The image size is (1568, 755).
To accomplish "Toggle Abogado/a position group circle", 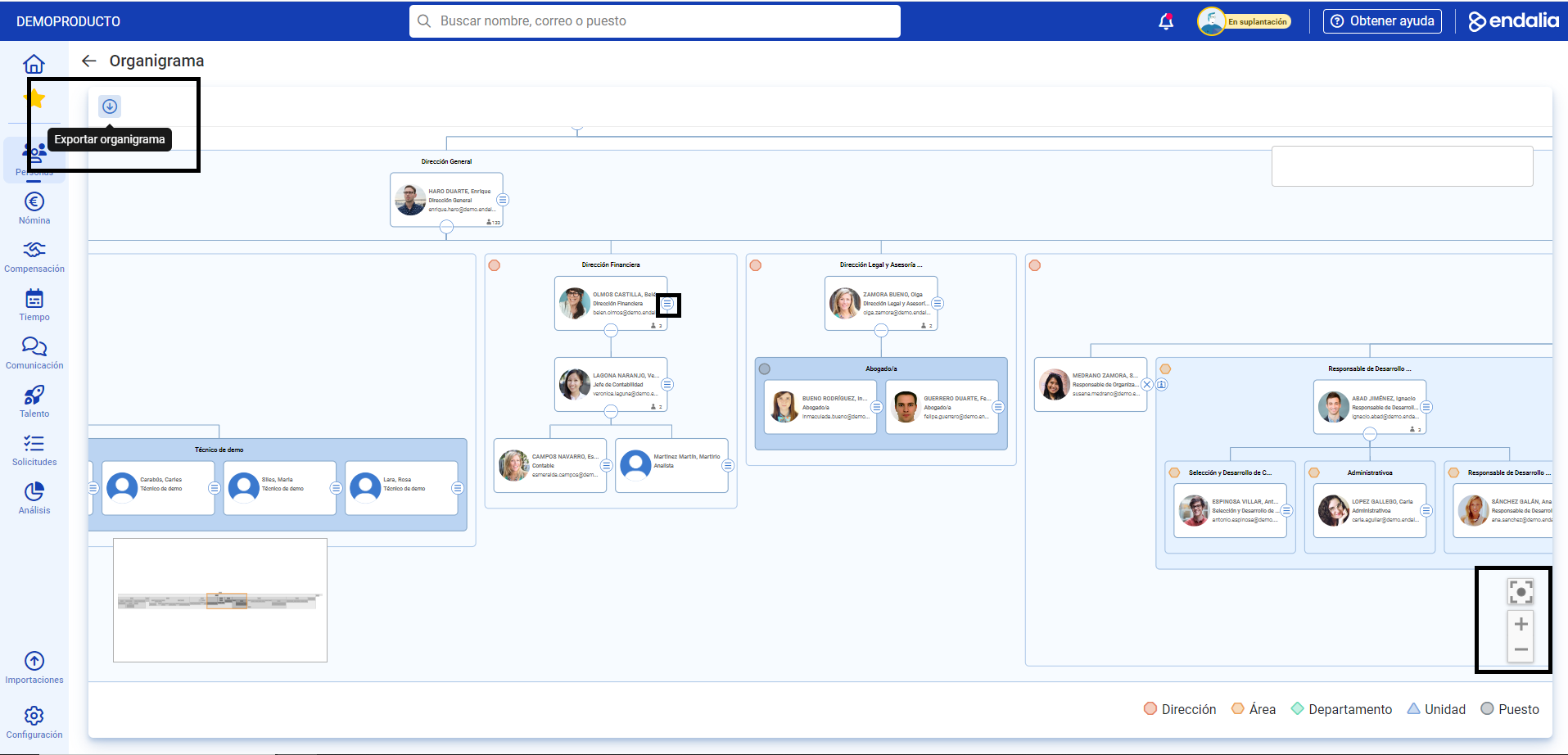I will [765, 368].
